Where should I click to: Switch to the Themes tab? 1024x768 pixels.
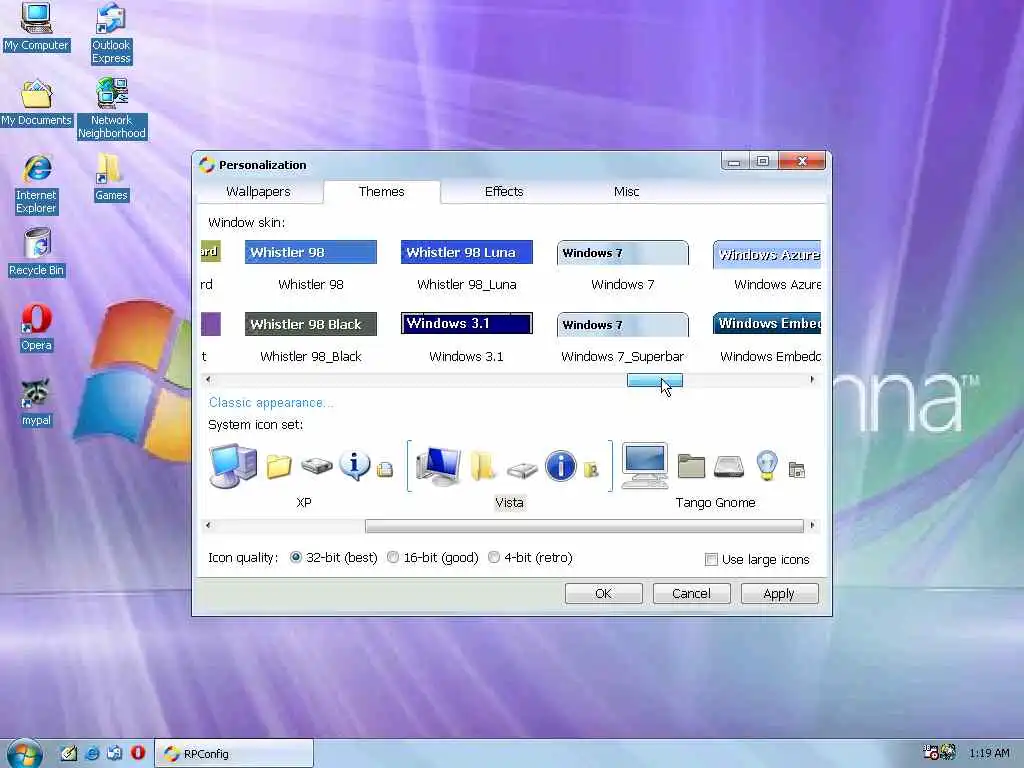(381, 191)
